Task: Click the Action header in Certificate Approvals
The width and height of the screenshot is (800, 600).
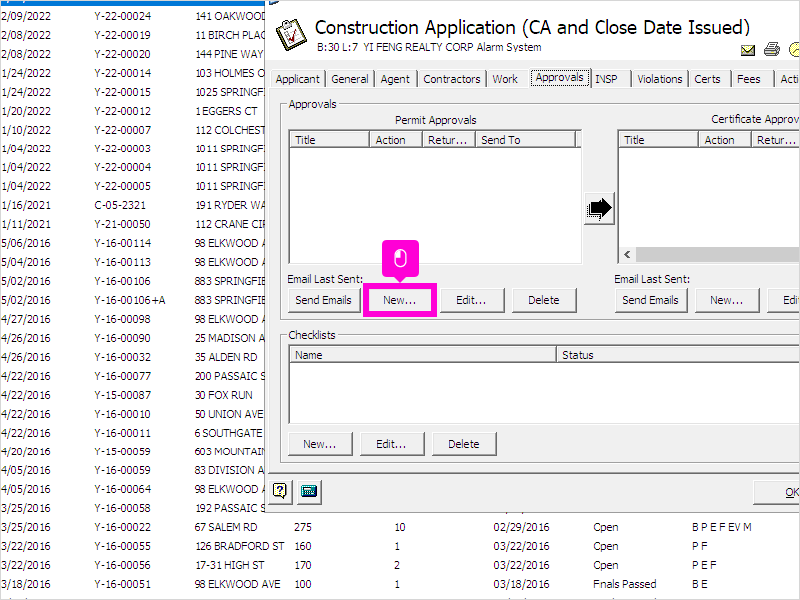Action: [x=725, y=140]
